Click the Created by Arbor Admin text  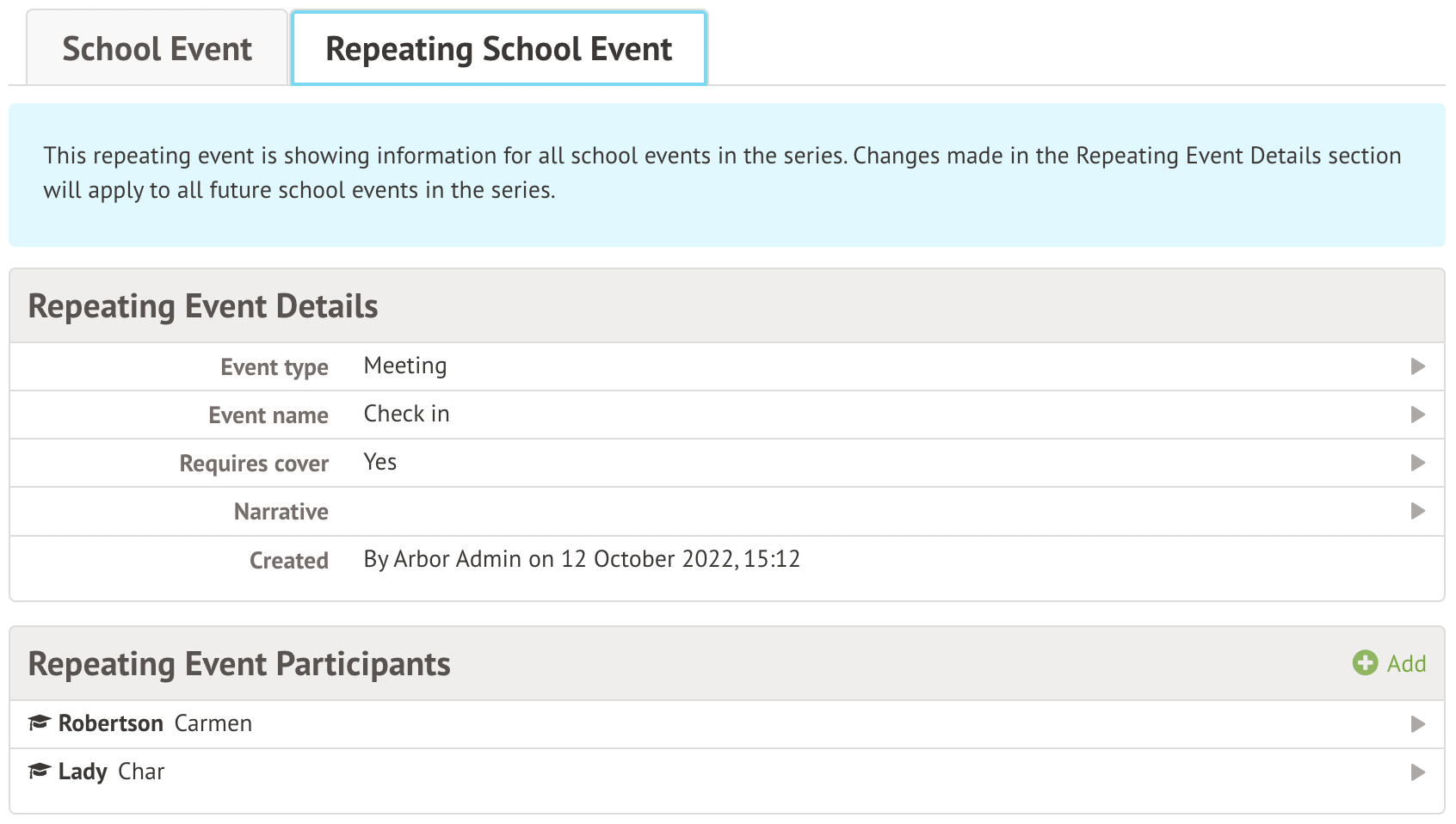(582, 559)
